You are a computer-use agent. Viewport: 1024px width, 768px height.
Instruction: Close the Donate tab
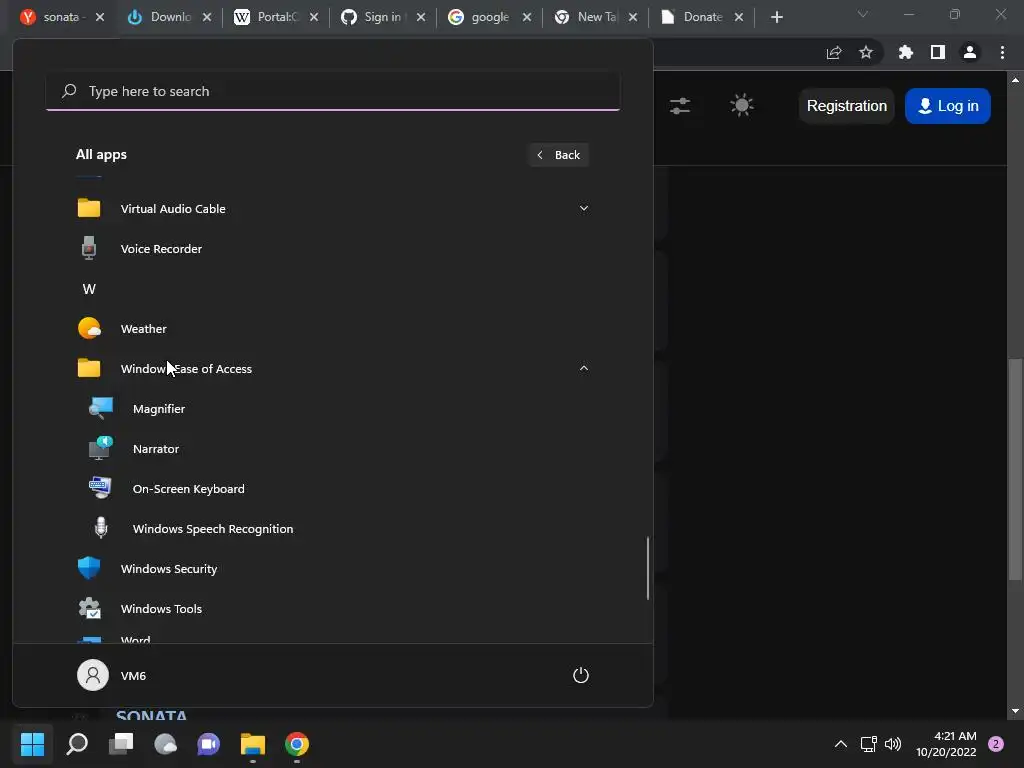pos(739,17)
